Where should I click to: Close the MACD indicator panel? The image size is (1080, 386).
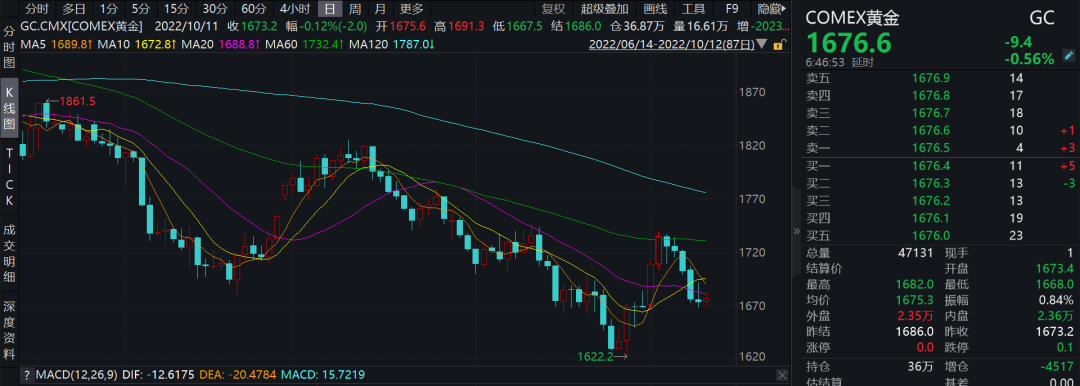pyautogui.click(x=782, y=376)
